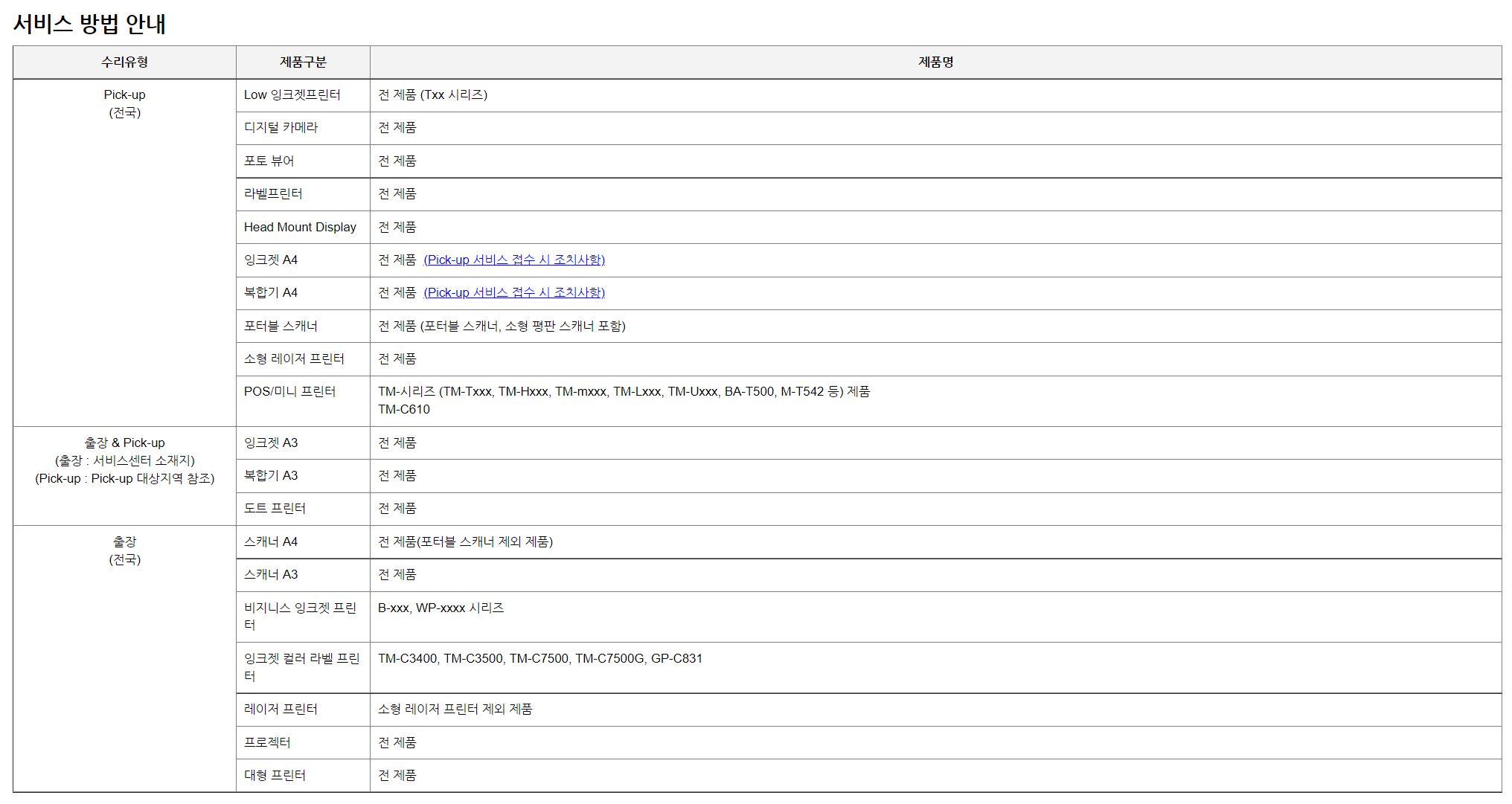Select the 스캐너 A4 cell
This screenshot has width=1512, height=804.
click(x=271, y=541)
